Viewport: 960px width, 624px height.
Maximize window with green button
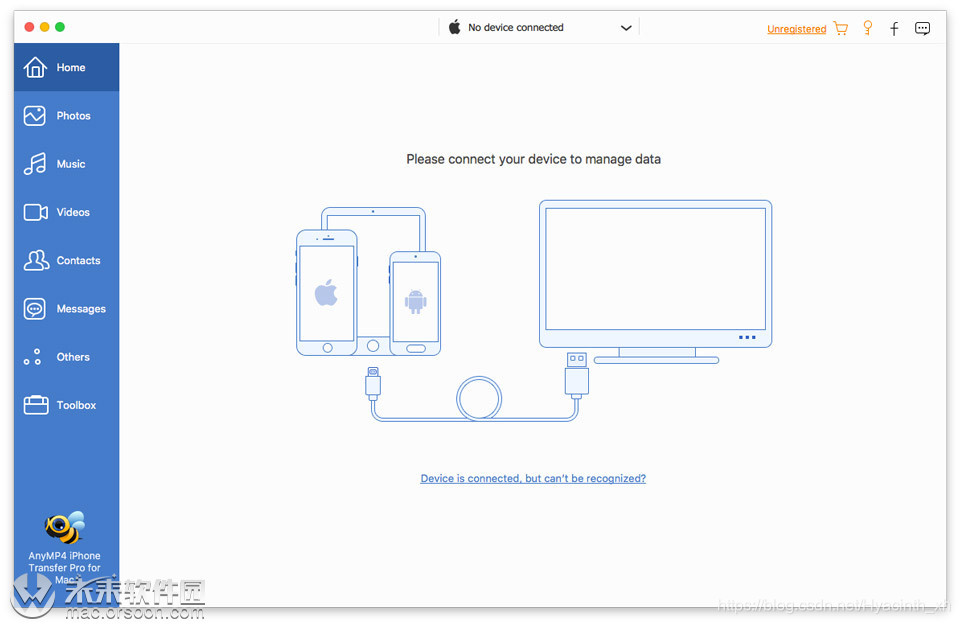click(60, 27)
